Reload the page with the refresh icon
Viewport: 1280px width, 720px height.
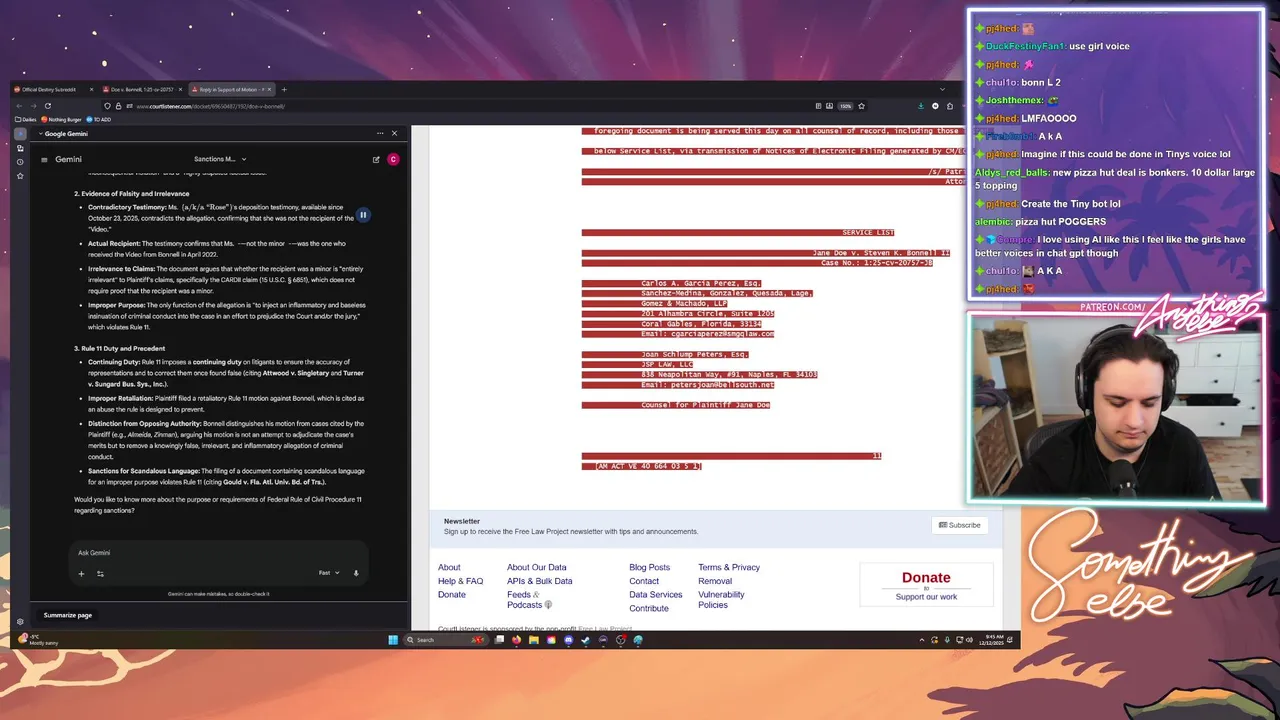[x=47, y=106]
